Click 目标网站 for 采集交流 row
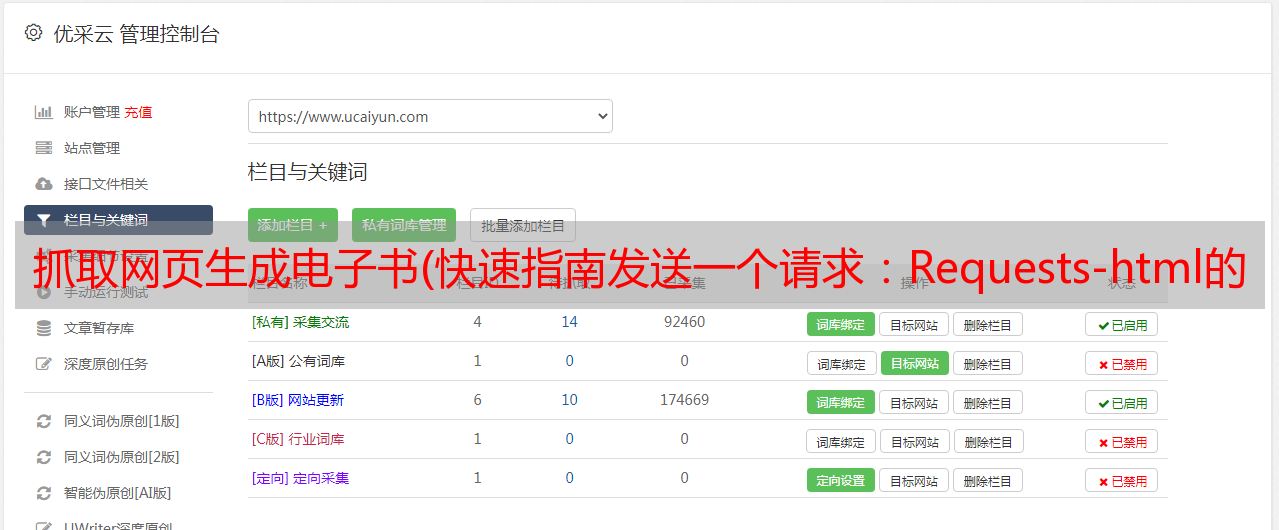This screenshot has width=1279, height=530. (x=914, y=324)
